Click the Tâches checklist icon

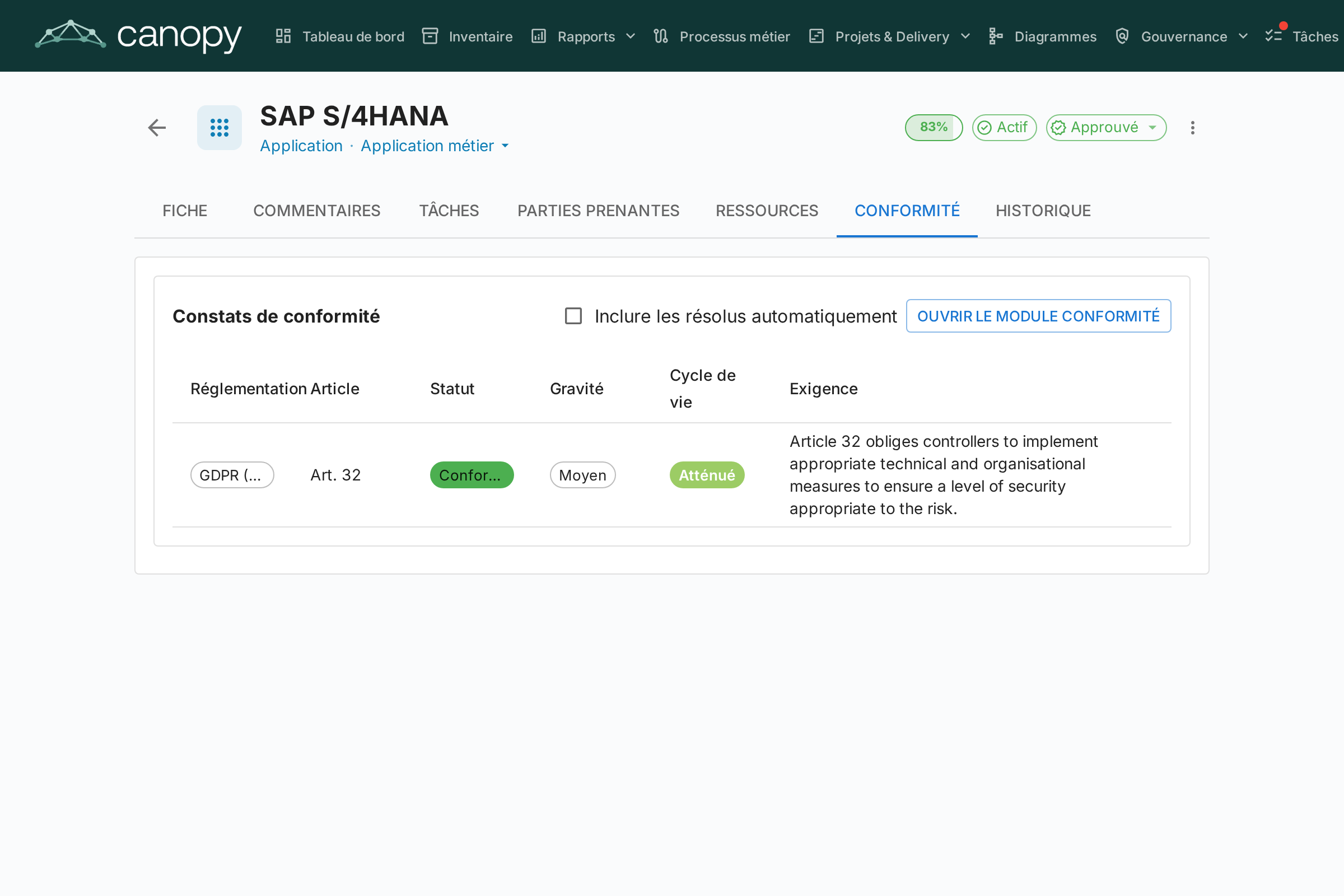[x=1273, y=36]
